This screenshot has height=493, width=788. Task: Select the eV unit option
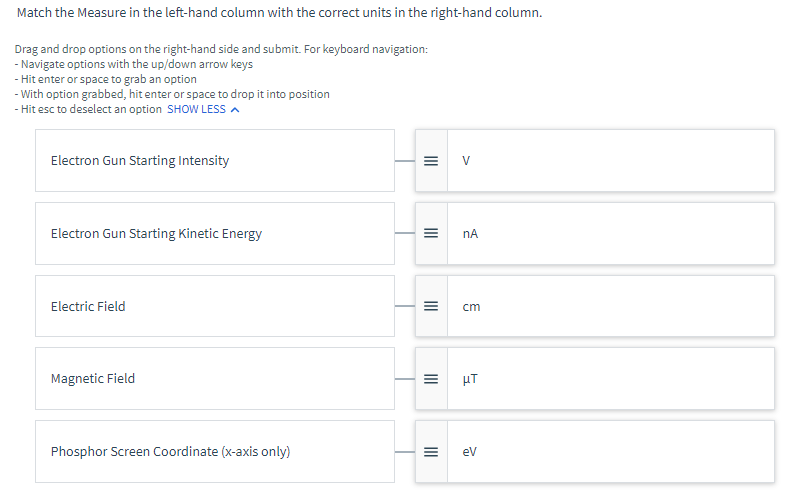pyautogui.click(x=610, y=452)
